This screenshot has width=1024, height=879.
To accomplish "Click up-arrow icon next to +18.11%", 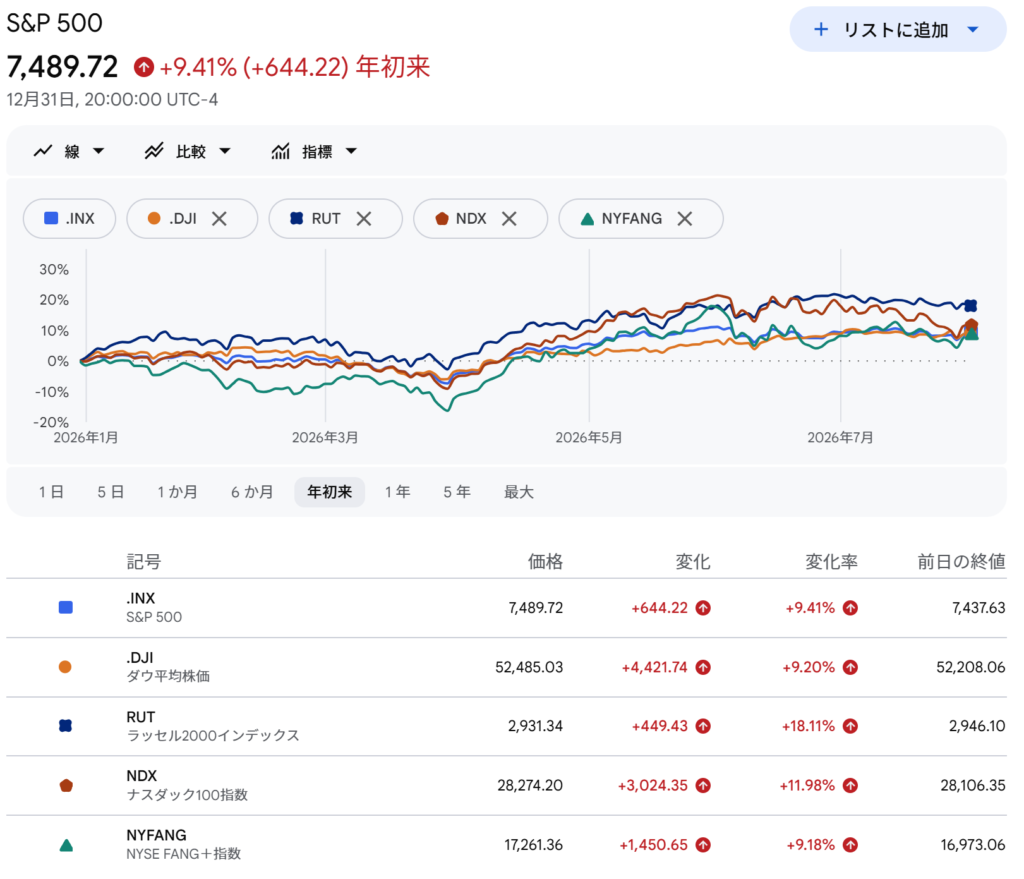I will click(x=850, y=726).
